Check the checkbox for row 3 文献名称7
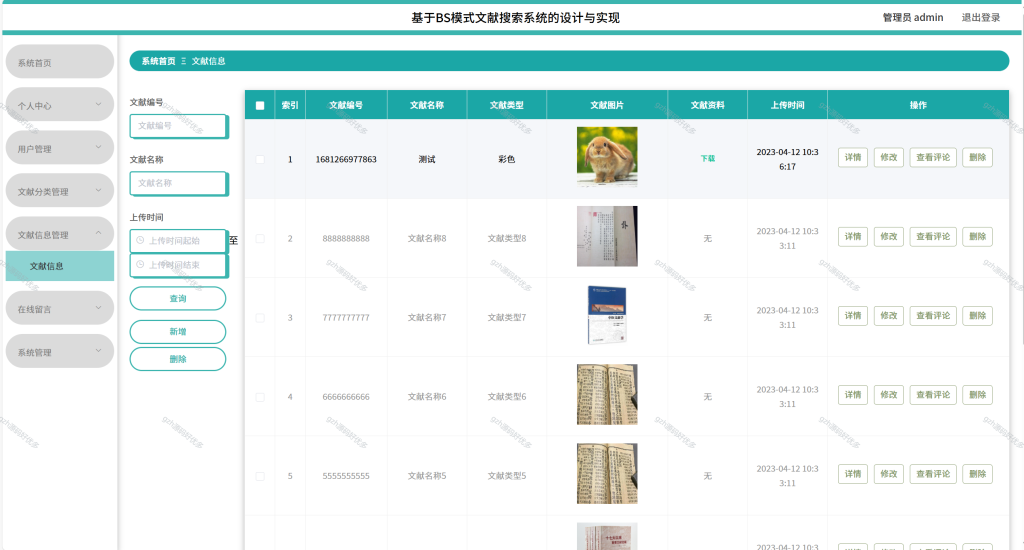Screen dimensions: 1024x550 click(x=260, y=317)
